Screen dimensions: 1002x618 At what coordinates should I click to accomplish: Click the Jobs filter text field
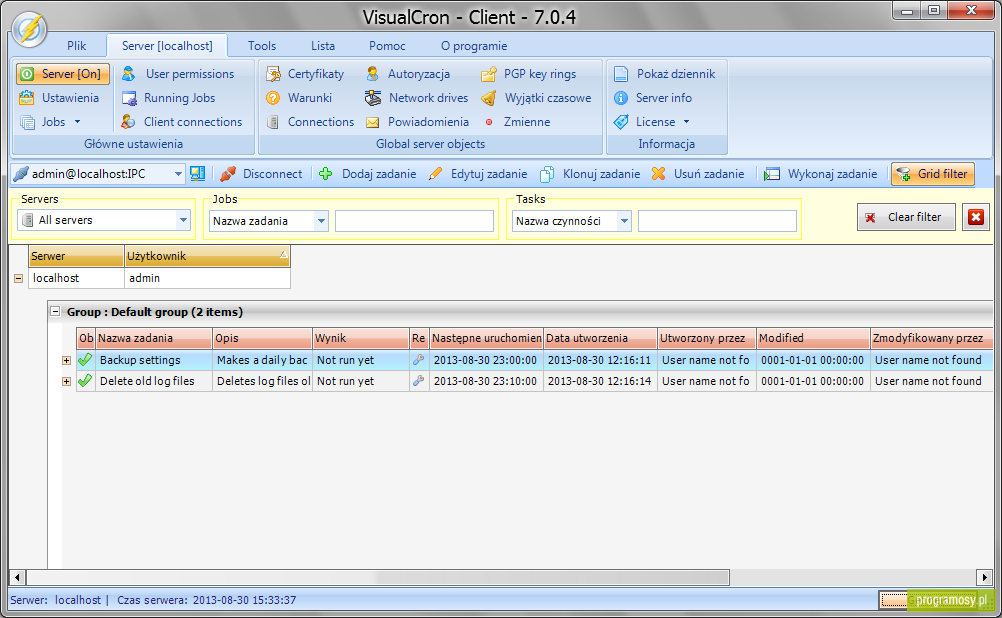coord(414,221)
